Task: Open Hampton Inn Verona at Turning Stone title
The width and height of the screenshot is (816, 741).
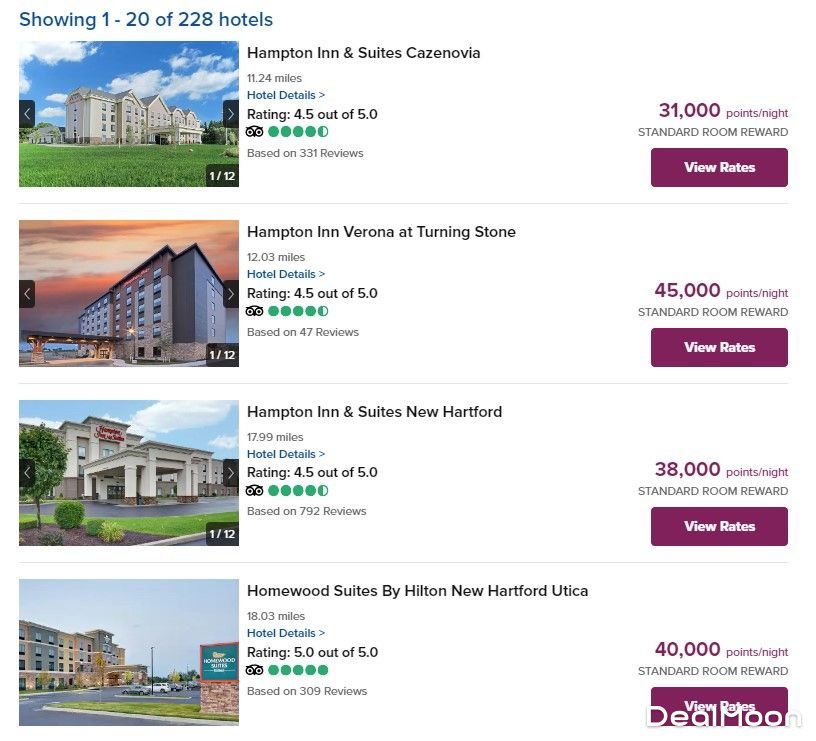Action: (381, 232)
